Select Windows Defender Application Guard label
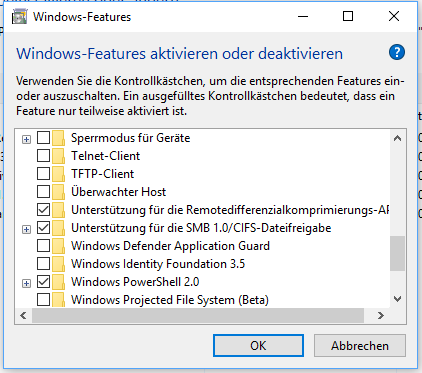This screenshot has height=373, width=422. [170, 246]
